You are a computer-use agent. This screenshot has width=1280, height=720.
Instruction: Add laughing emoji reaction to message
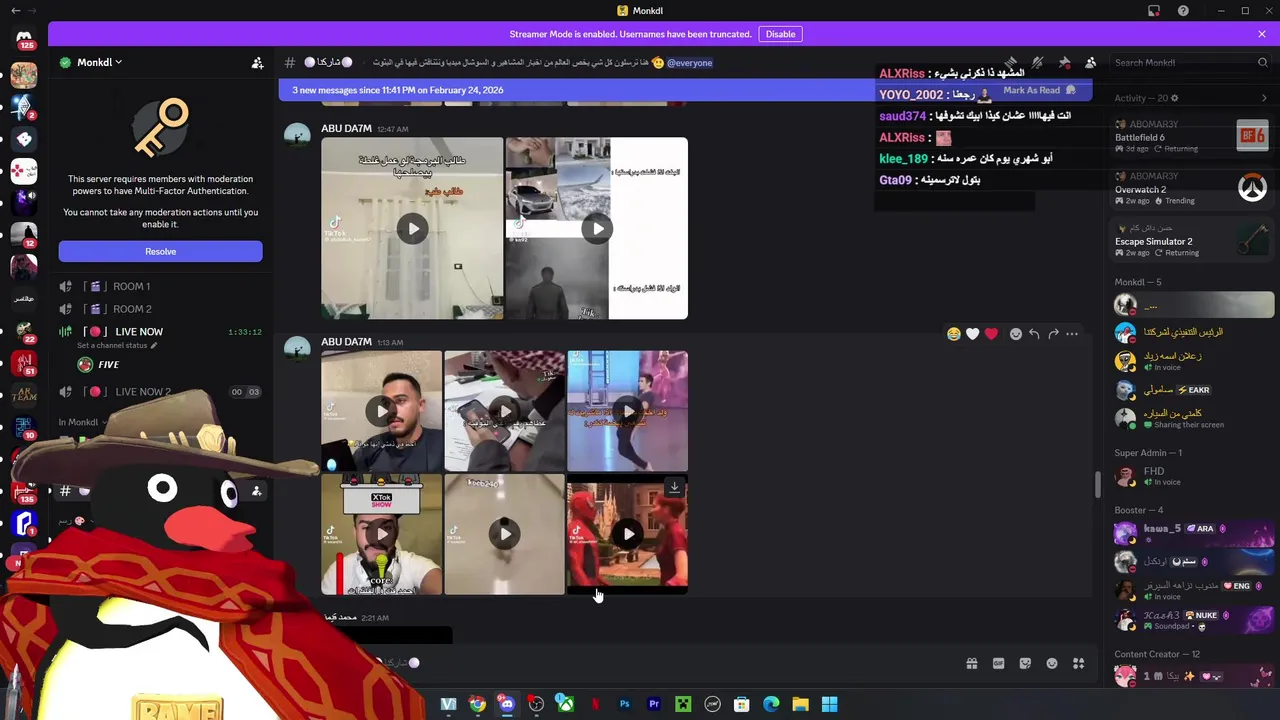pos(953,334)
